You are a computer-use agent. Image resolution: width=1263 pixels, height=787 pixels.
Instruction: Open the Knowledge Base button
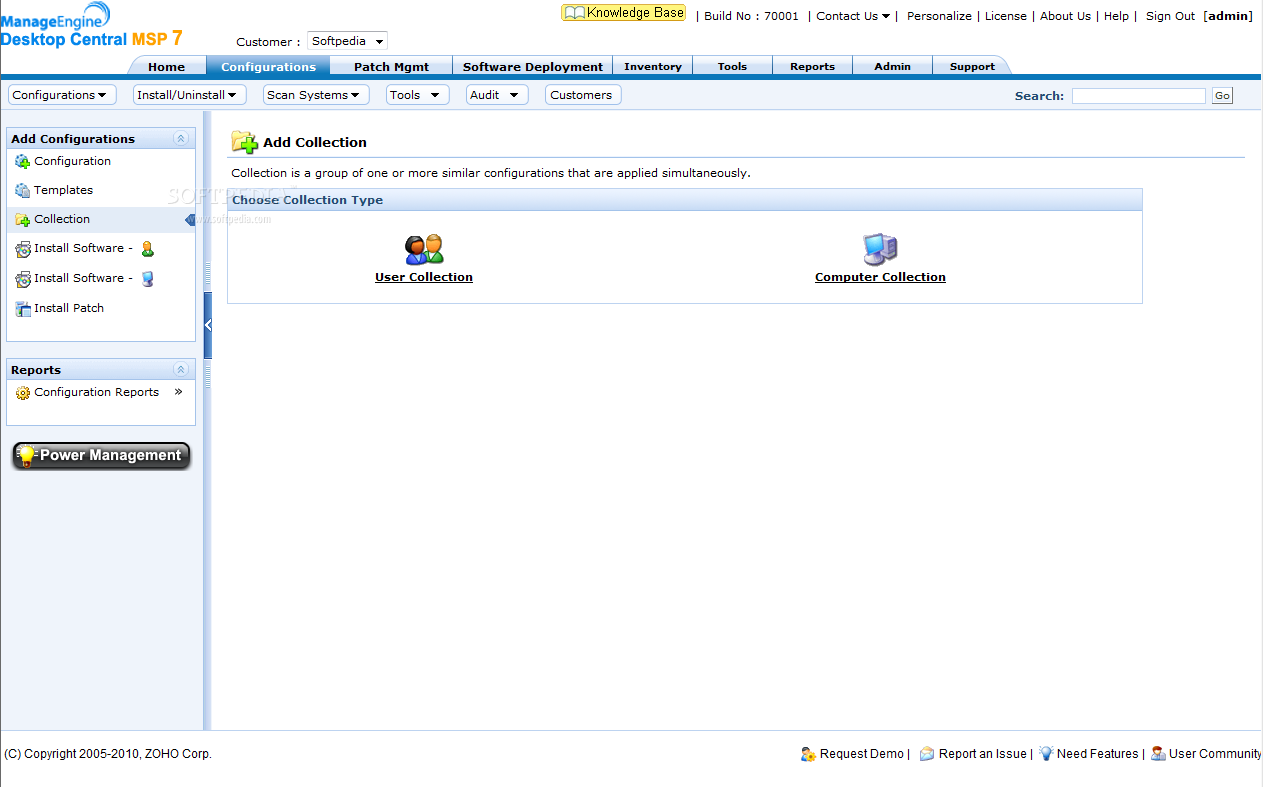click(x=624, y=13)
